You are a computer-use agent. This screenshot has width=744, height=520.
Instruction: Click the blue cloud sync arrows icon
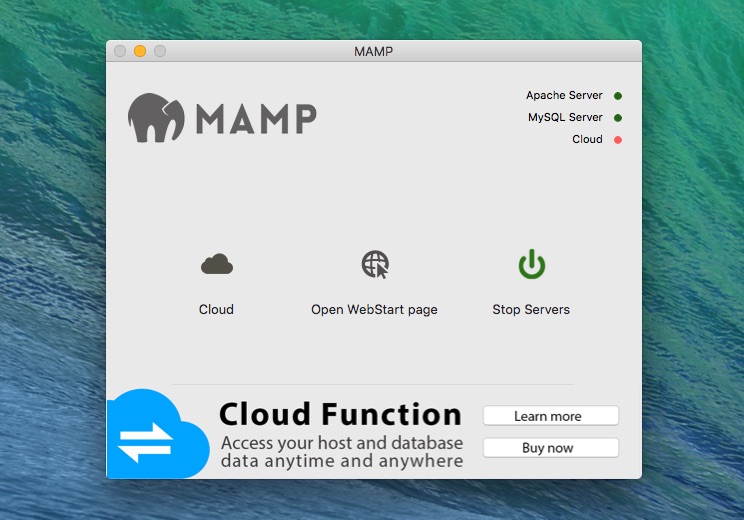(x=158, y=434)
